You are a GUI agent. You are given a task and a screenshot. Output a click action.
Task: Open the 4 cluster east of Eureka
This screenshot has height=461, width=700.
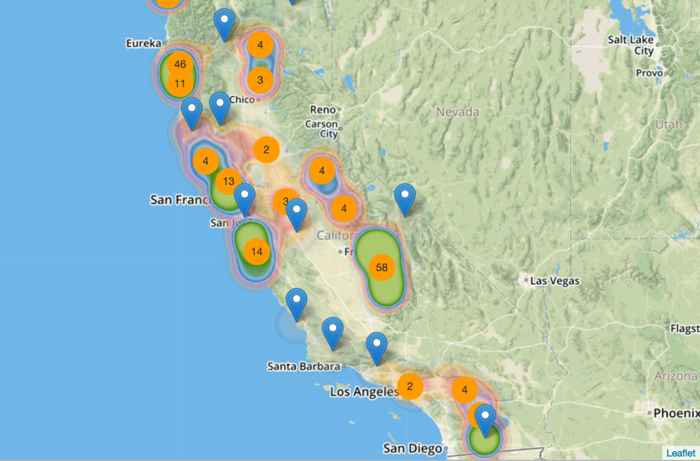click(260, 45)
